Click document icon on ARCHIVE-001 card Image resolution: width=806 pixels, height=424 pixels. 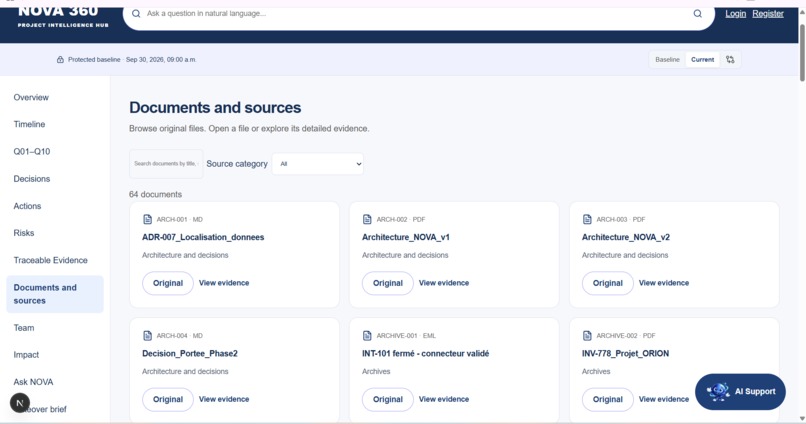pyautogui.click(x=367, y=336)
